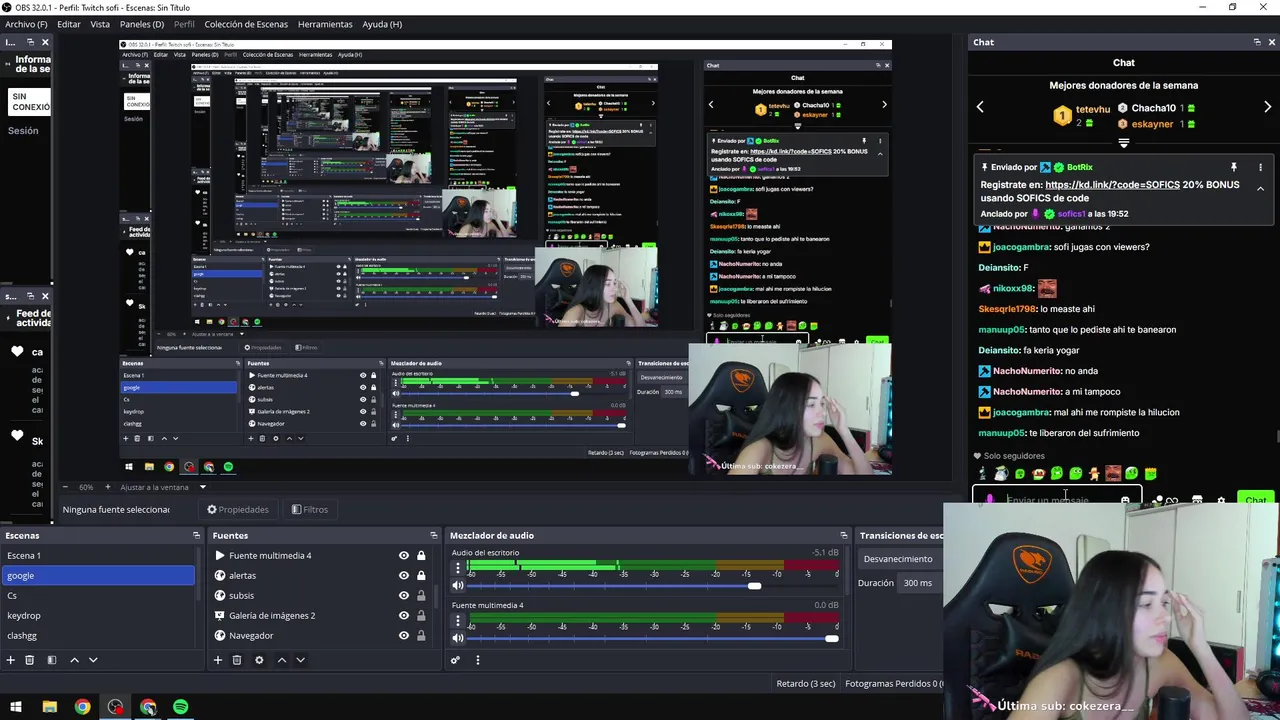The image size is (1280, 720).
Task: Open the Desvanecimiento transition dropdown
Action: click(901, 559)
